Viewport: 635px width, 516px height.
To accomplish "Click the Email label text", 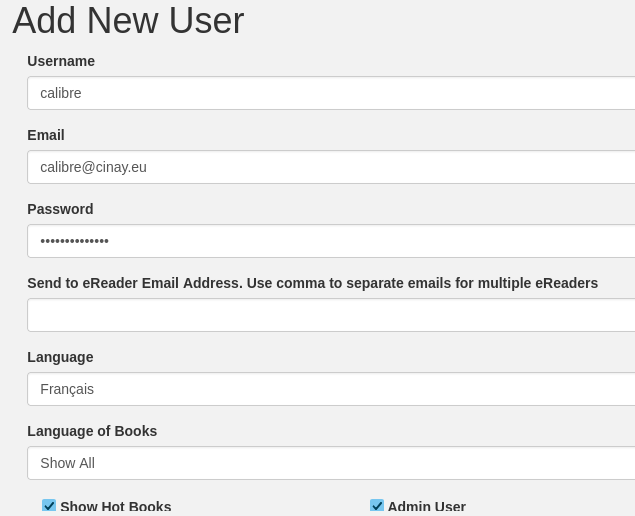I will [46, 135].
